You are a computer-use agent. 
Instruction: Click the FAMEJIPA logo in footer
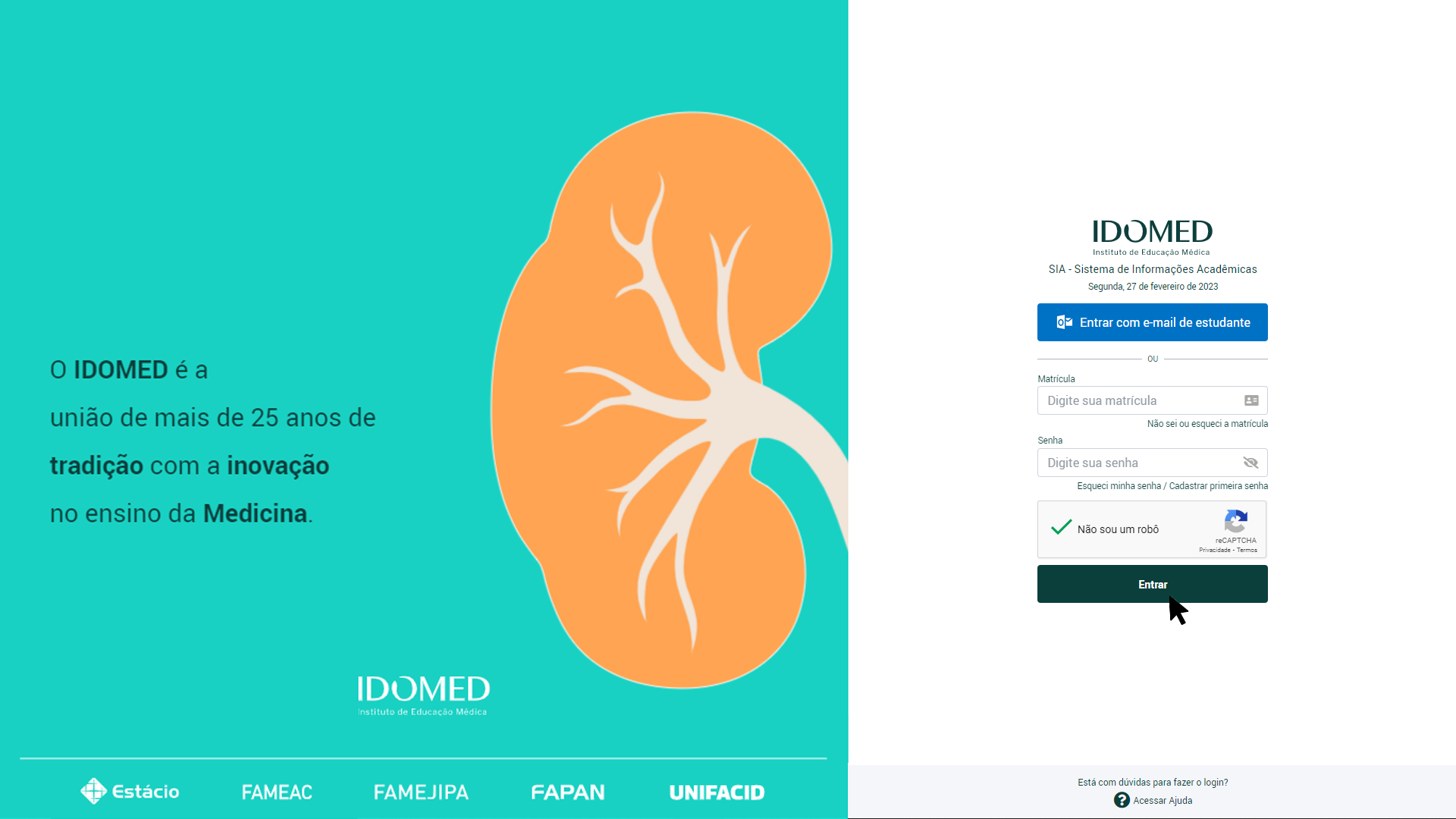[x=421, y=792]
